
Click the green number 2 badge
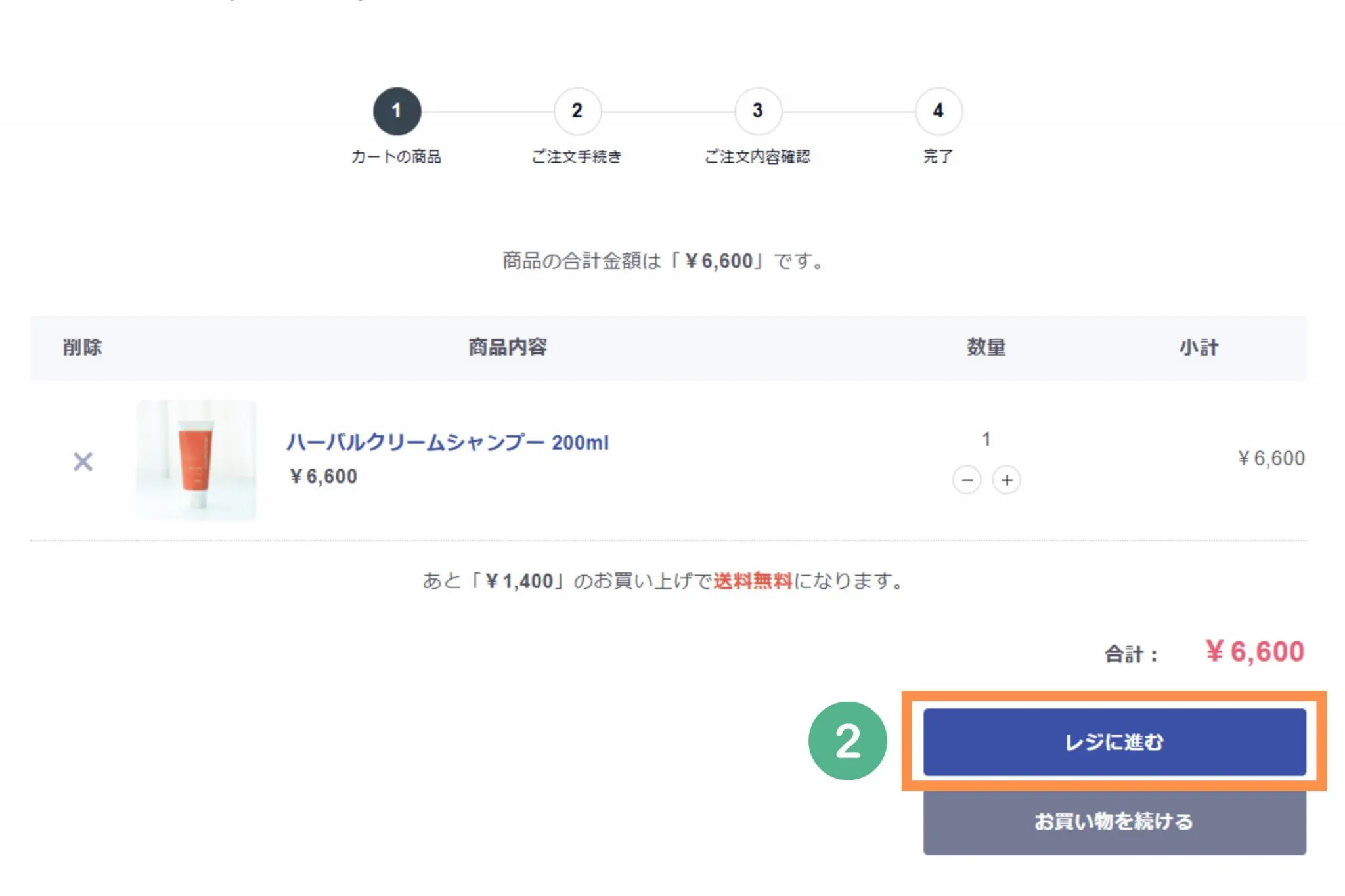coord(847,741)
